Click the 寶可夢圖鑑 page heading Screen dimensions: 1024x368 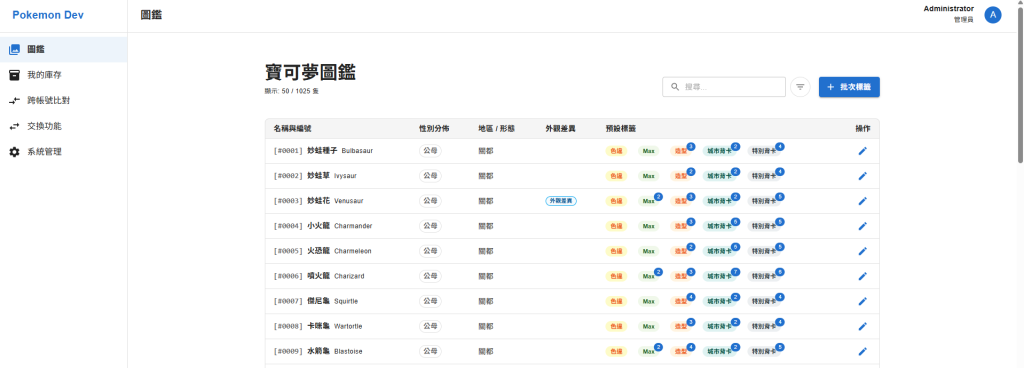(310, 72)
